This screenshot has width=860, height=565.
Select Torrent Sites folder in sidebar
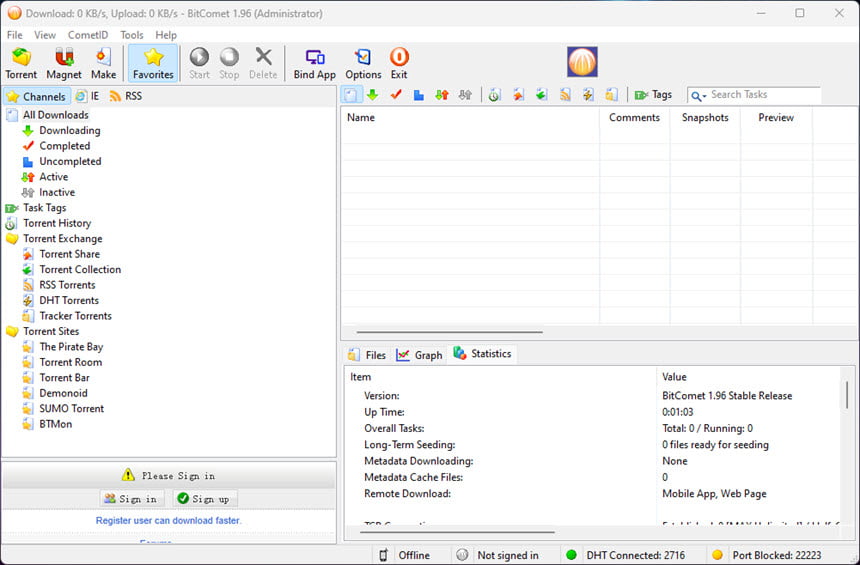point(51,331)
